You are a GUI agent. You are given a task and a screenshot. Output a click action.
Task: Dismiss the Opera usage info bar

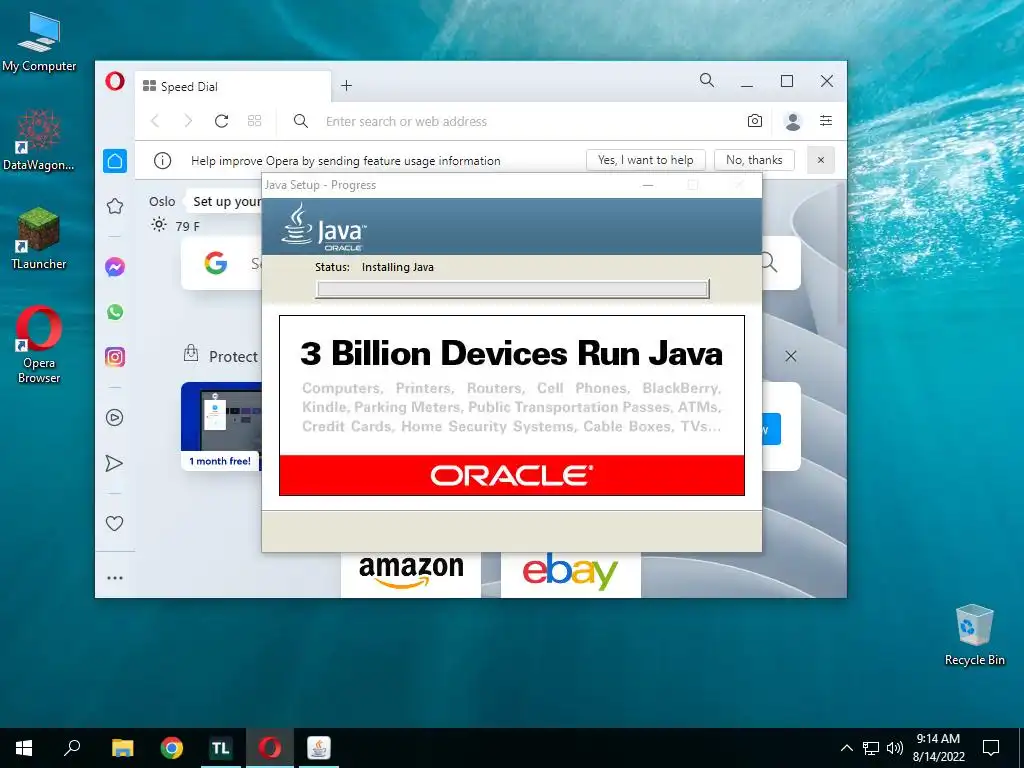(821, 160)
